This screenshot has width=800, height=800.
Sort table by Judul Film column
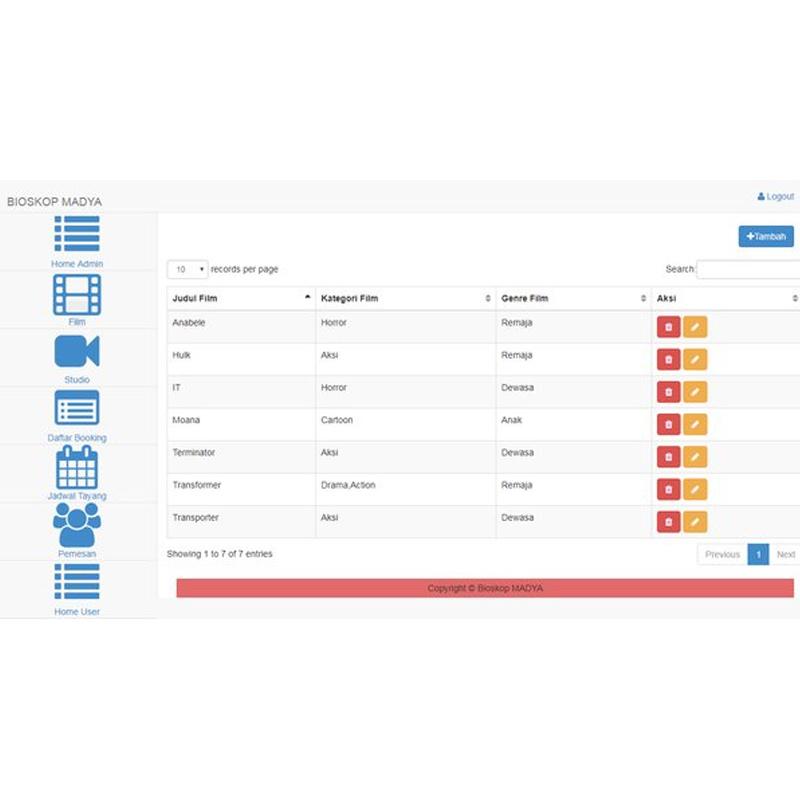point(240,298)
